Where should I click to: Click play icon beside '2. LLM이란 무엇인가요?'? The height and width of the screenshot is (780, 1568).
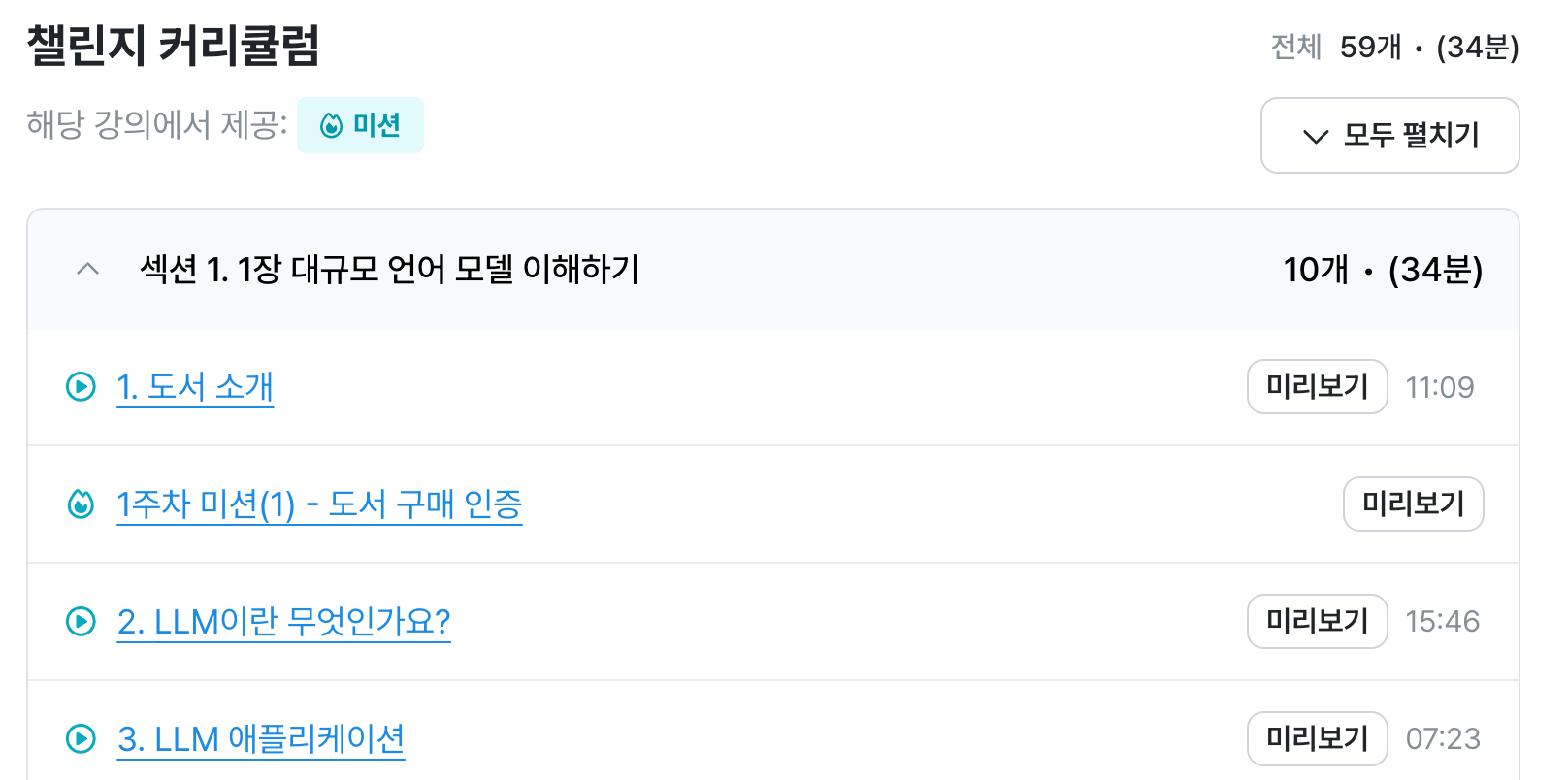coord(81,621)
